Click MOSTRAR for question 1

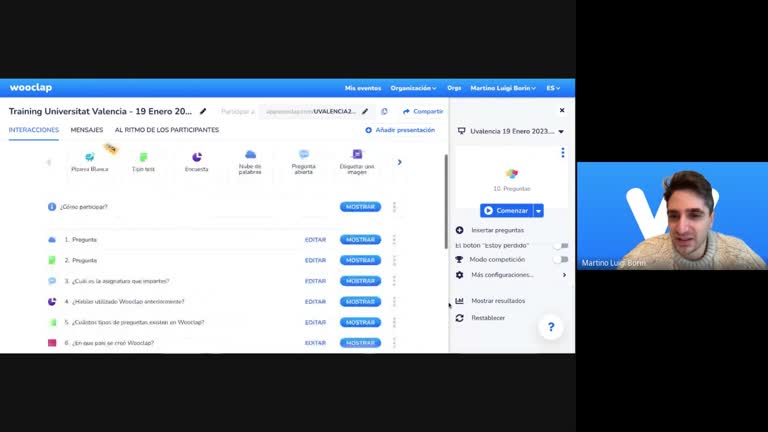point(360,240)
